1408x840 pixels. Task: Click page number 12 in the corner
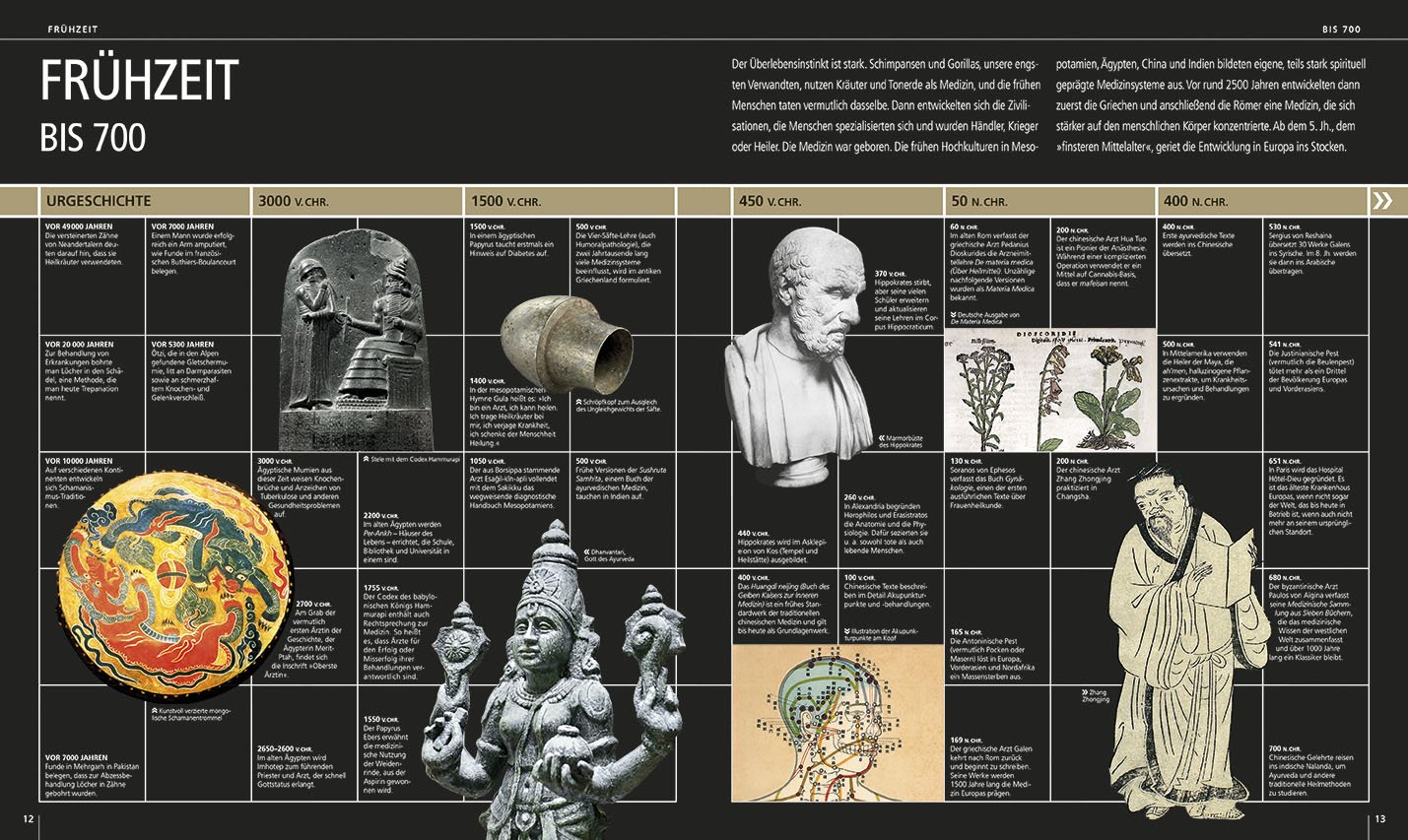(29, 818)
